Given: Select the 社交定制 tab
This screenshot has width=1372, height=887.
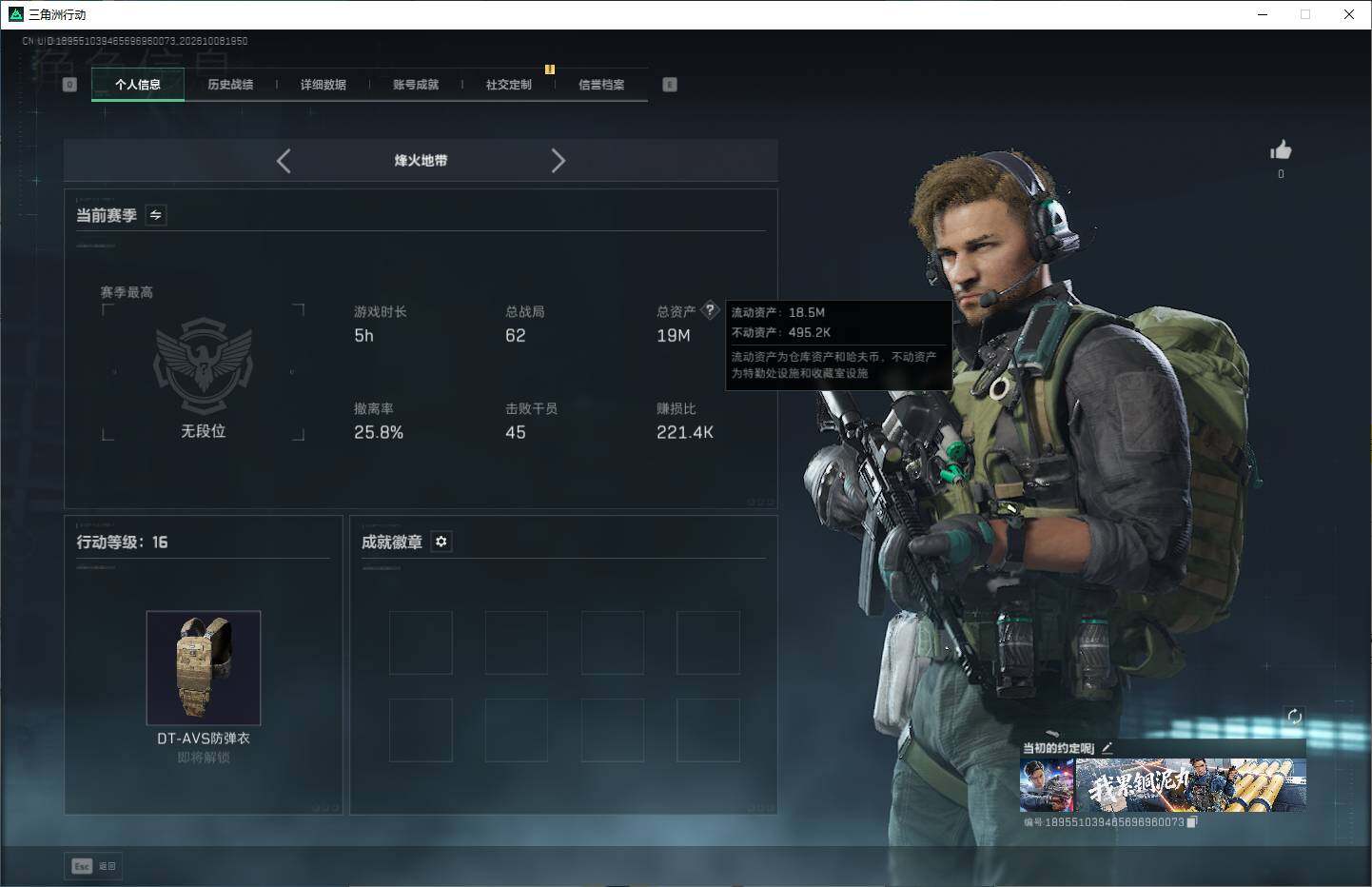Looking at the screenshot, I should tap(509, 85).
